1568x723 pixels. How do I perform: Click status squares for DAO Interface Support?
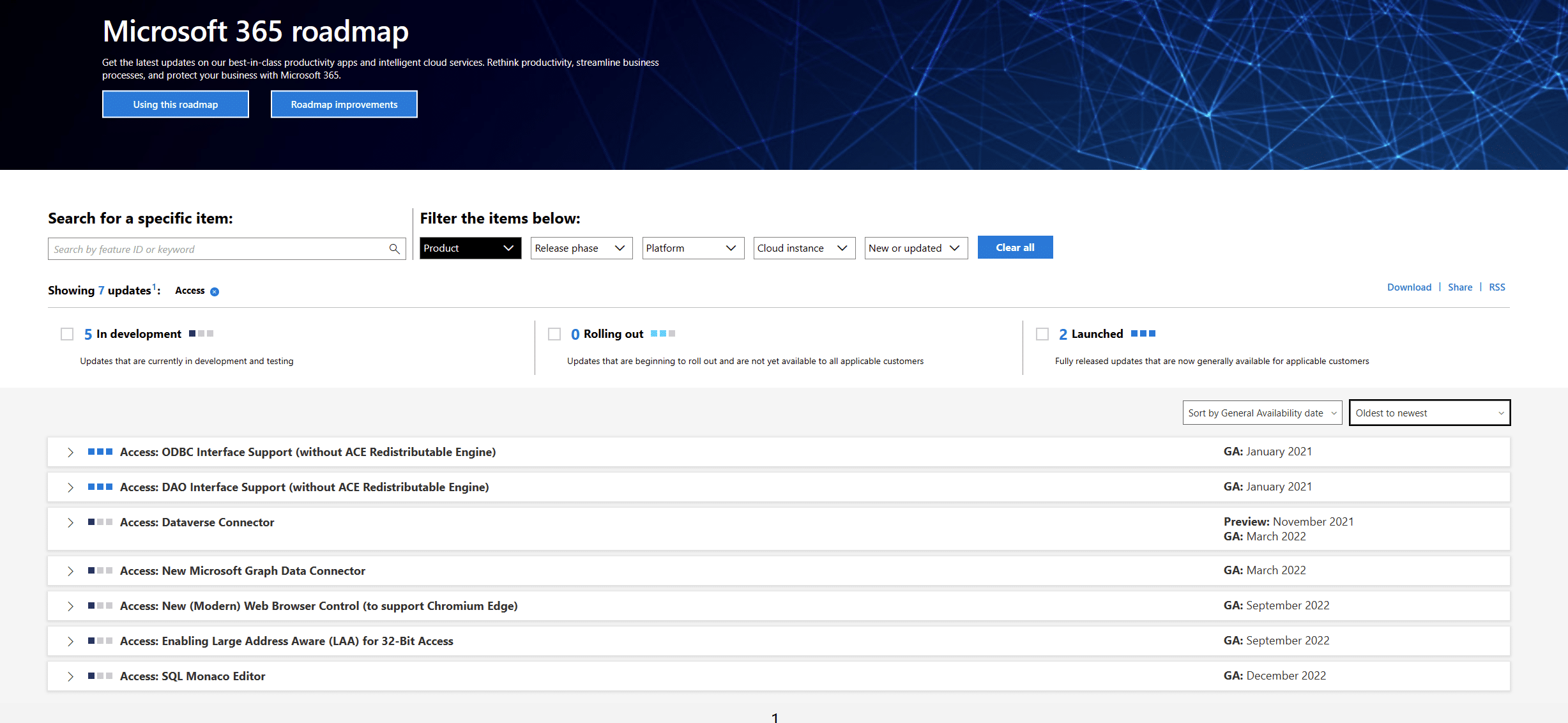pos(100,487)
